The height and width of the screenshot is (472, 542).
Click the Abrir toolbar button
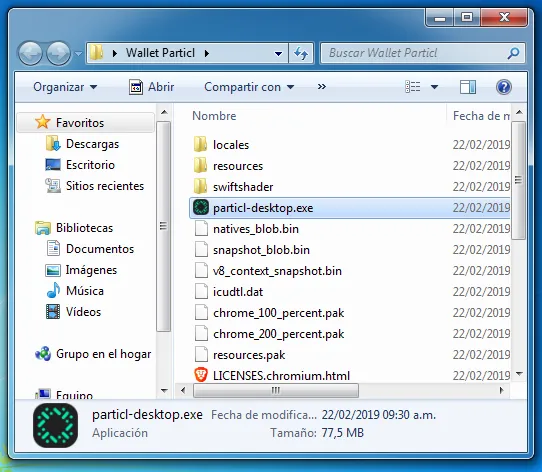[x=151, y=87]
